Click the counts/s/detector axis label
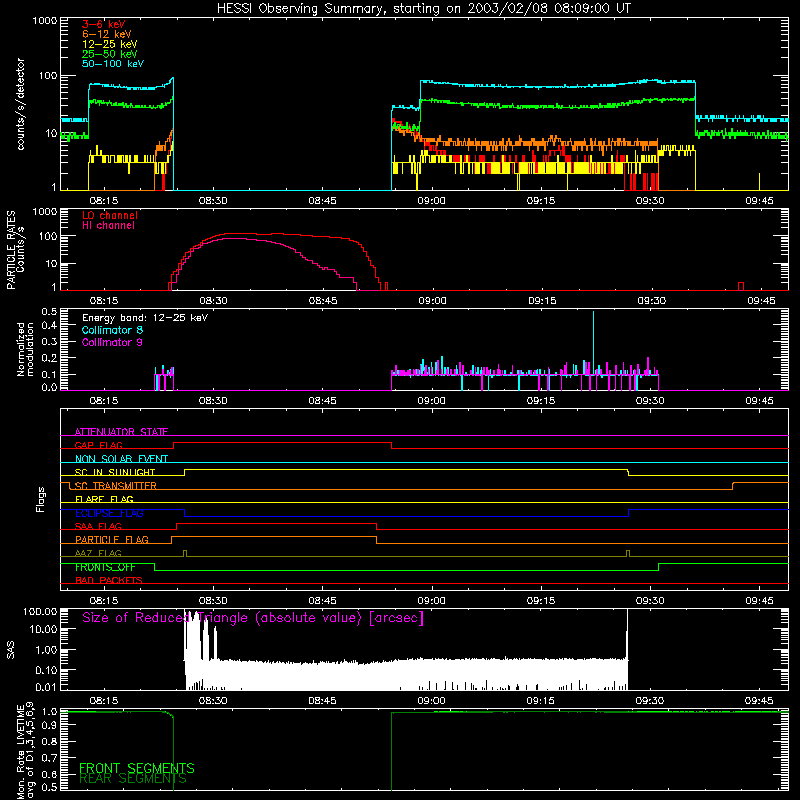800x800 pixels. [21, 104]
